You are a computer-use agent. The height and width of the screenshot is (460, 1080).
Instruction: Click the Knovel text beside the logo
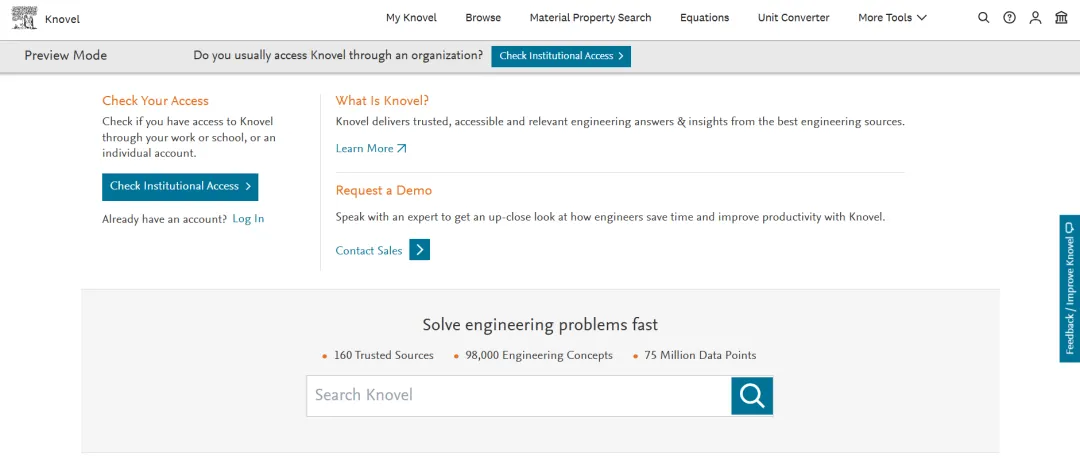[63, 19]
